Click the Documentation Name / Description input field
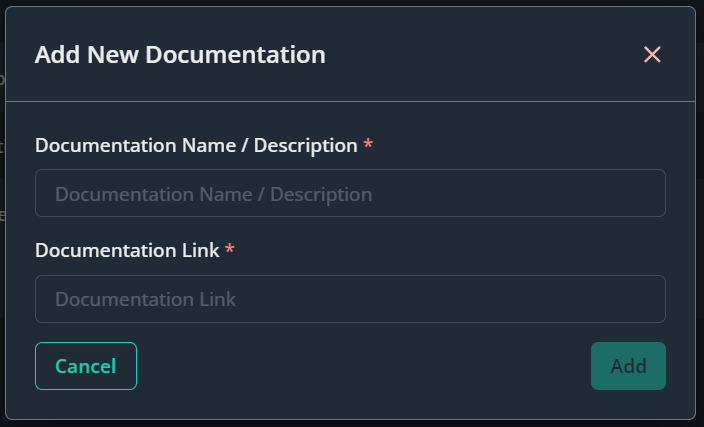 point(350,193)
